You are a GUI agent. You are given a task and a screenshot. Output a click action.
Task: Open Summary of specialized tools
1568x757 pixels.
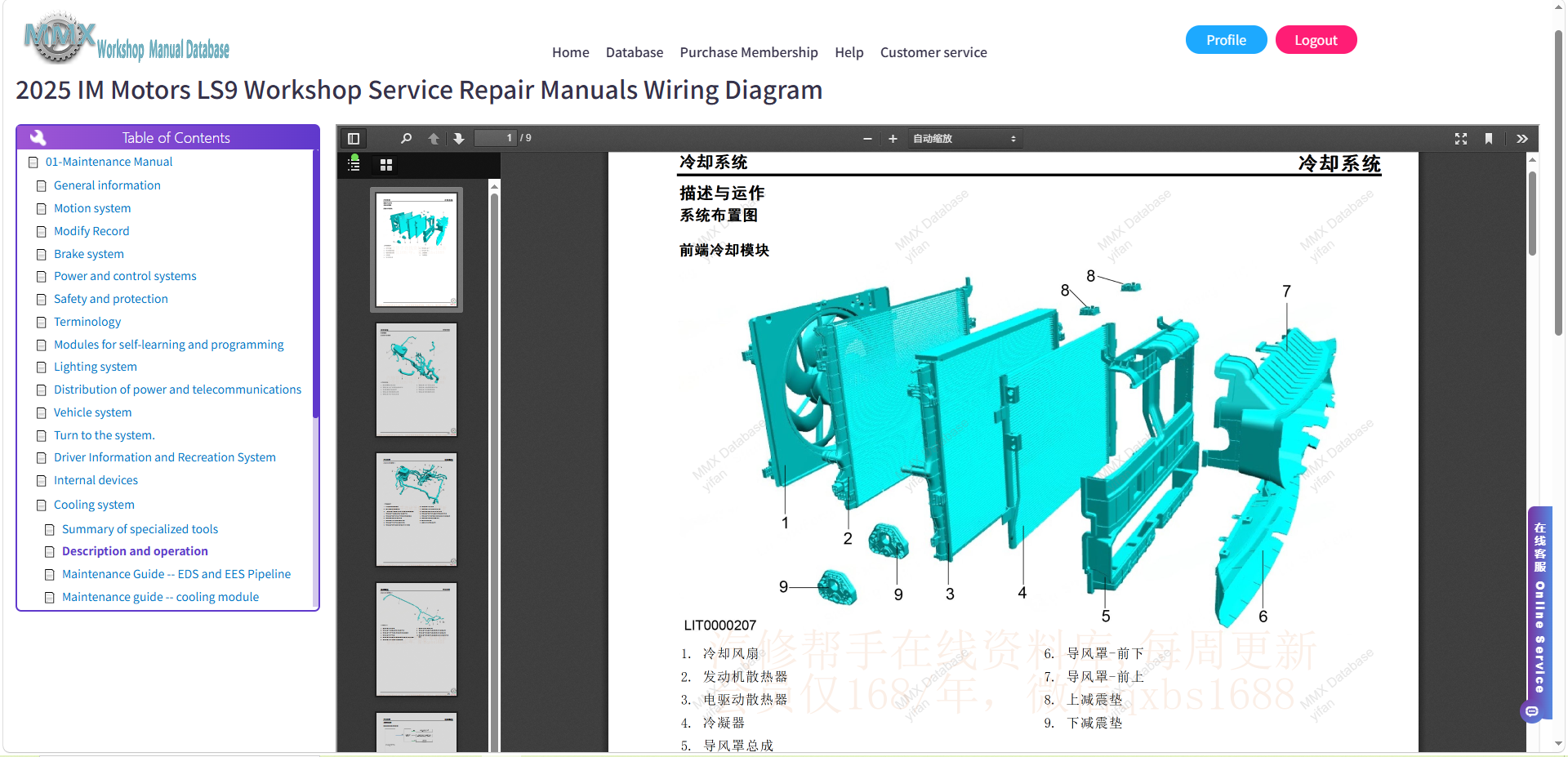tap(140, 529)
